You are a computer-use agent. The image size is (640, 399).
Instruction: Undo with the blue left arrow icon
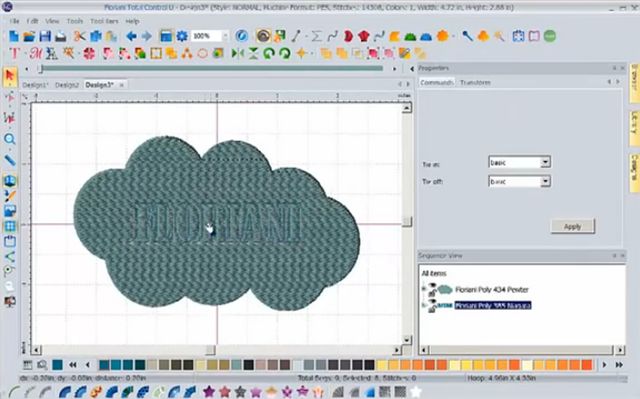131,36
